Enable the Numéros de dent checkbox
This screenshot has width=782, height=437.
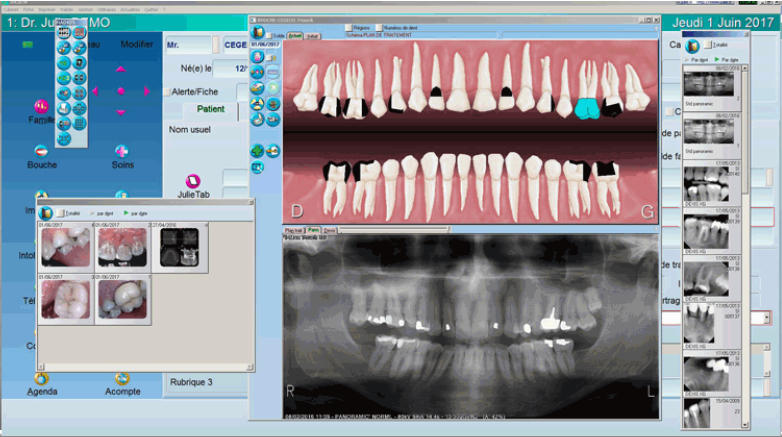[379, 28]
